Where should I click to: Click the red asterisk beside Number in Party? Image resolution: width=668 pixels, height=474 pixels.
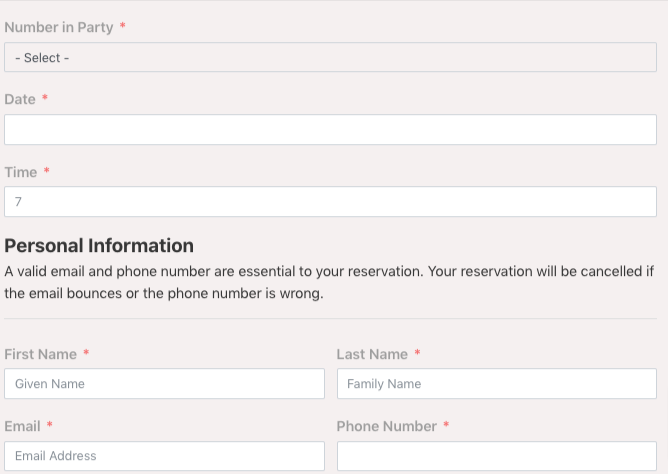(123, 27)
